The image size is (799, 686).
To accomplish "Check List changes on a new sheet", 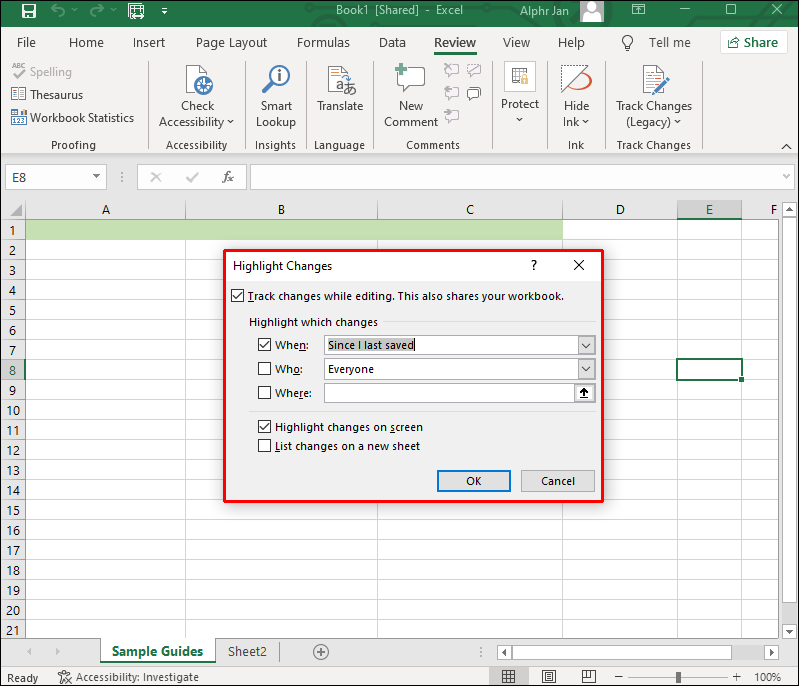I will click(264, 446).
